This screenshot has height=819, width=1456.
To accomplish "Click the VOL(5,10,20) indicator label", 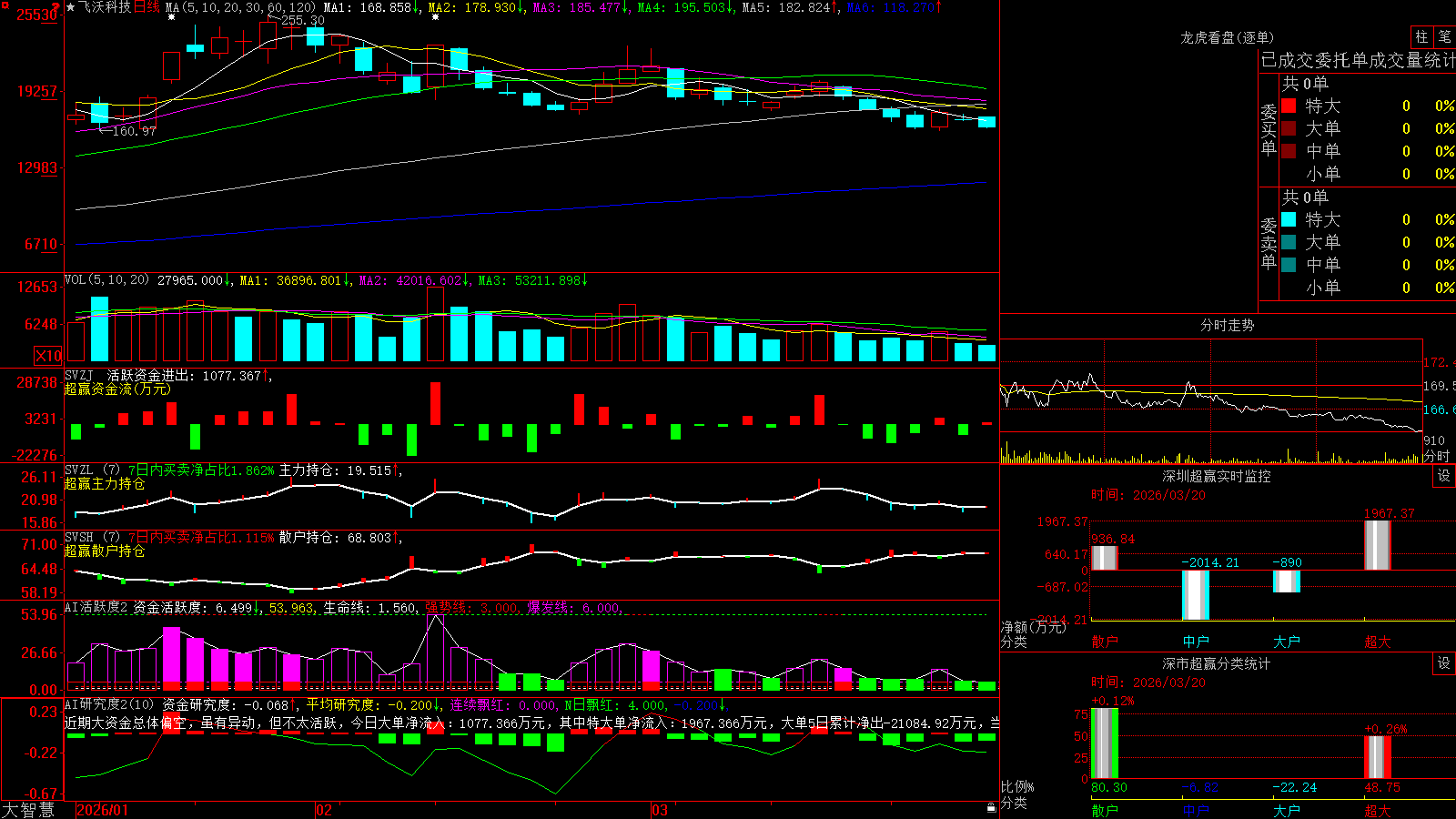I will tap(106, 280).
